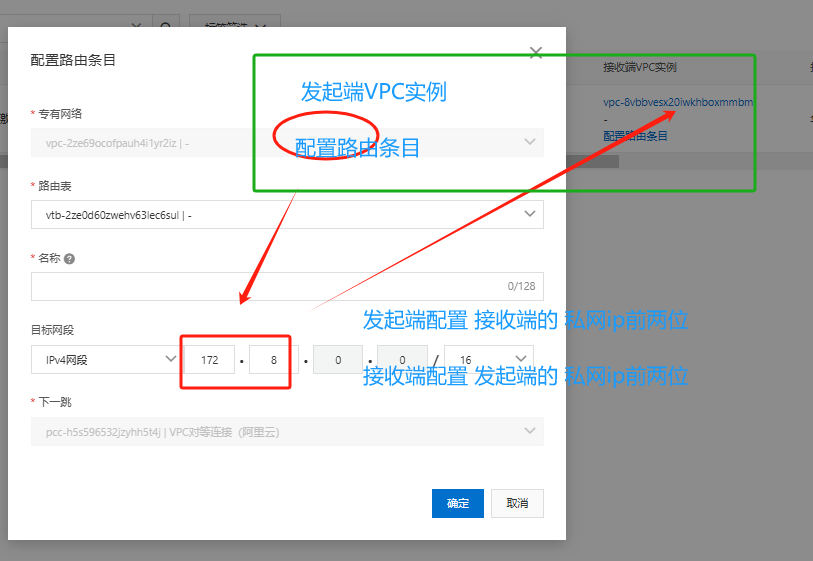Open the 标签筛选 dropdown
The height and width of the screenshot is (561, 813).
tap(234, 24)
